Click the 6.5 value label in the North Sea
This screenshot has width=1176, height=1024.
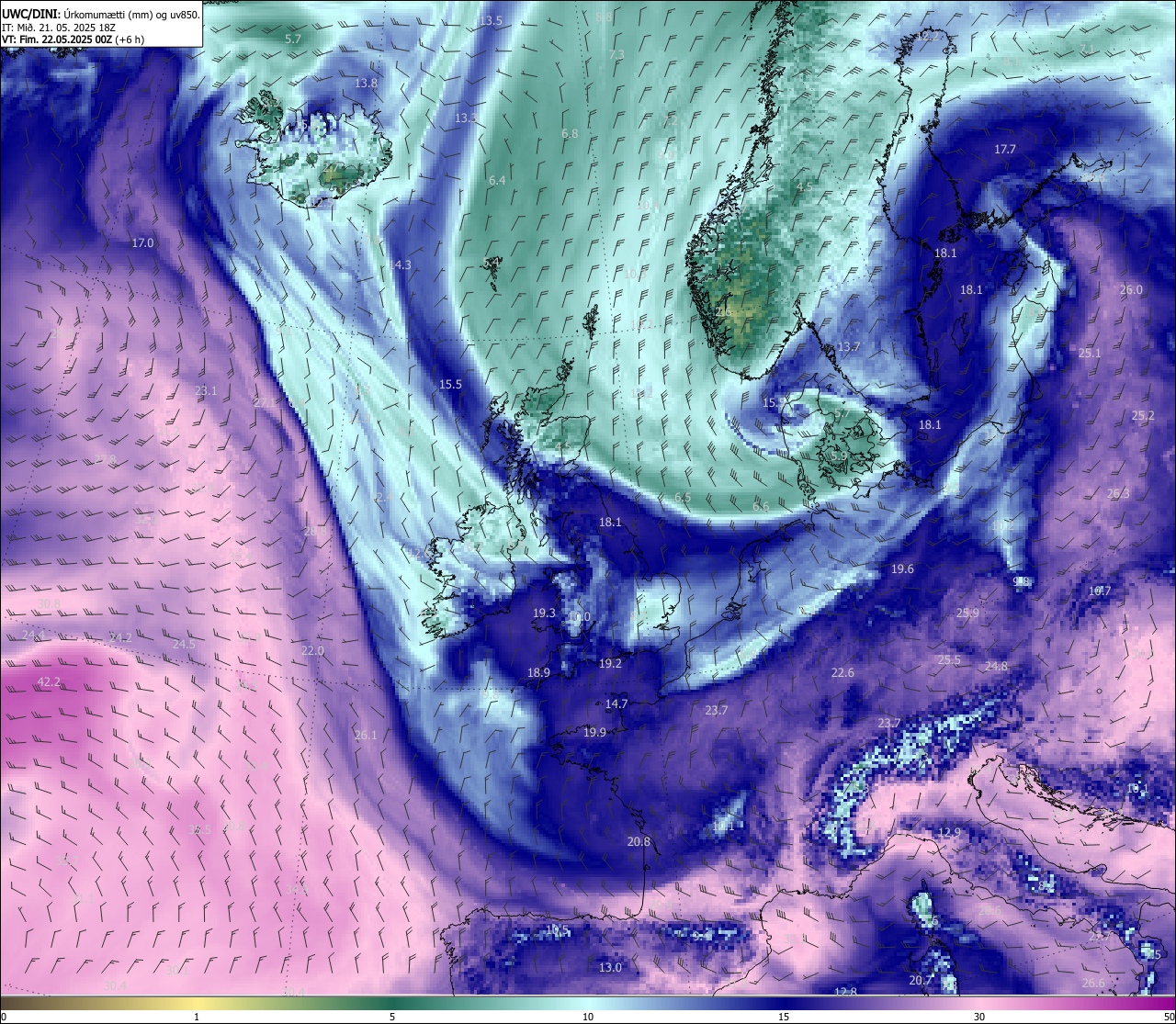pos(683,497)
